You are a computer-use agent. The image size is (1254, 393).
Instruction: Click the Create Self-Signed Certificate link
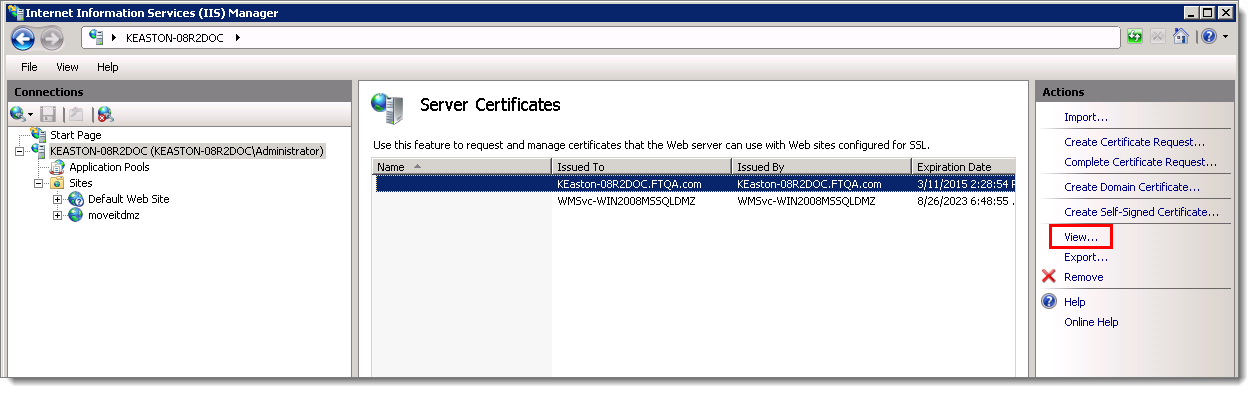(x=1141, y=212)
